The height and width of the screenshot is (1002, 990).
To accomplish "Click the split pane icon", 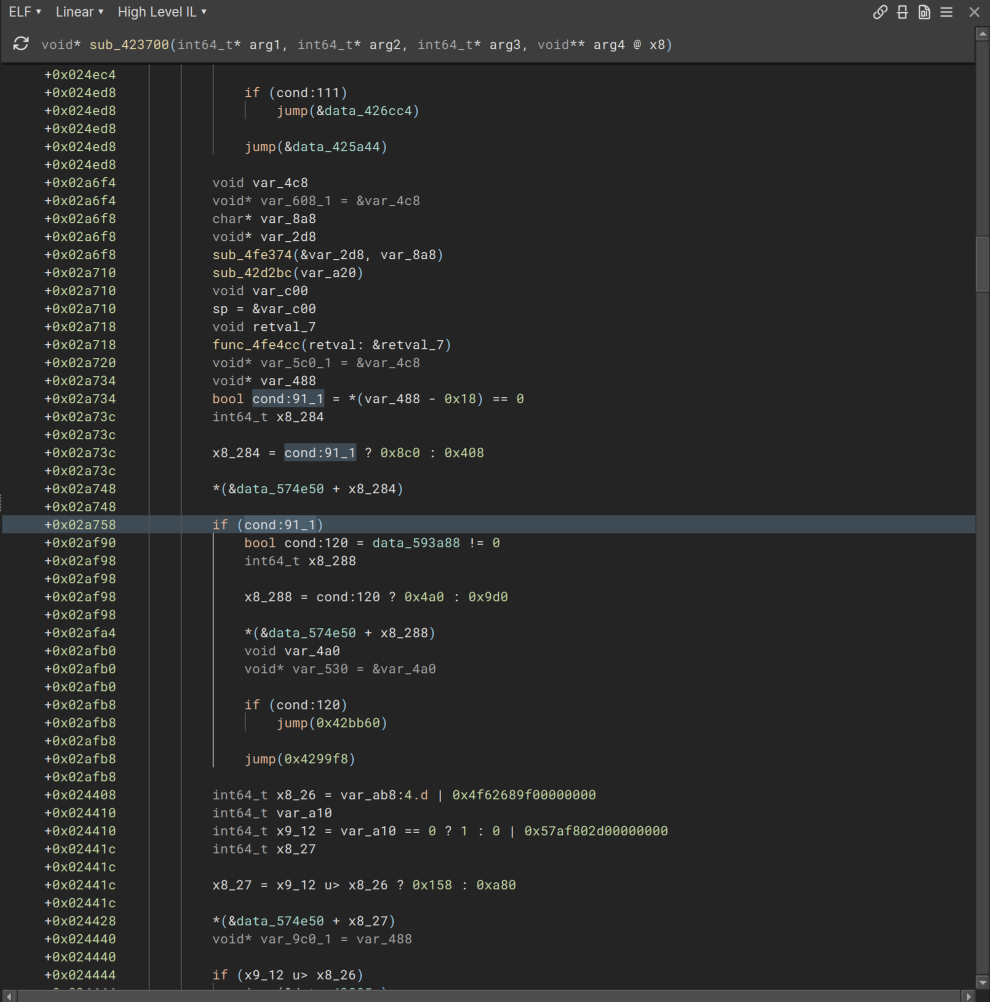I will tap(902, 12).
